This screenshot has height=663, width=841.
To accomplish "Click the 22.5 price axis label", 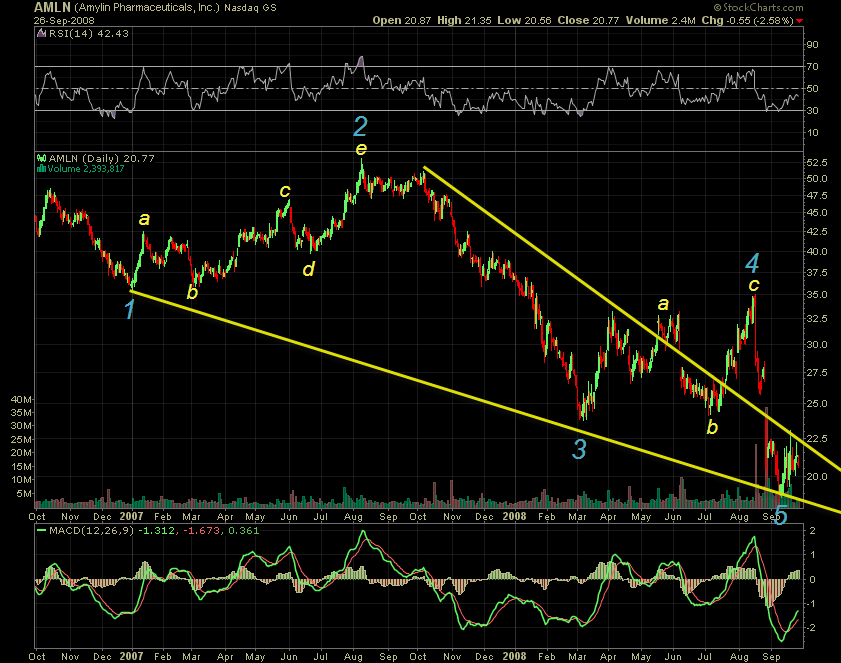I will (x=816, y=438).
